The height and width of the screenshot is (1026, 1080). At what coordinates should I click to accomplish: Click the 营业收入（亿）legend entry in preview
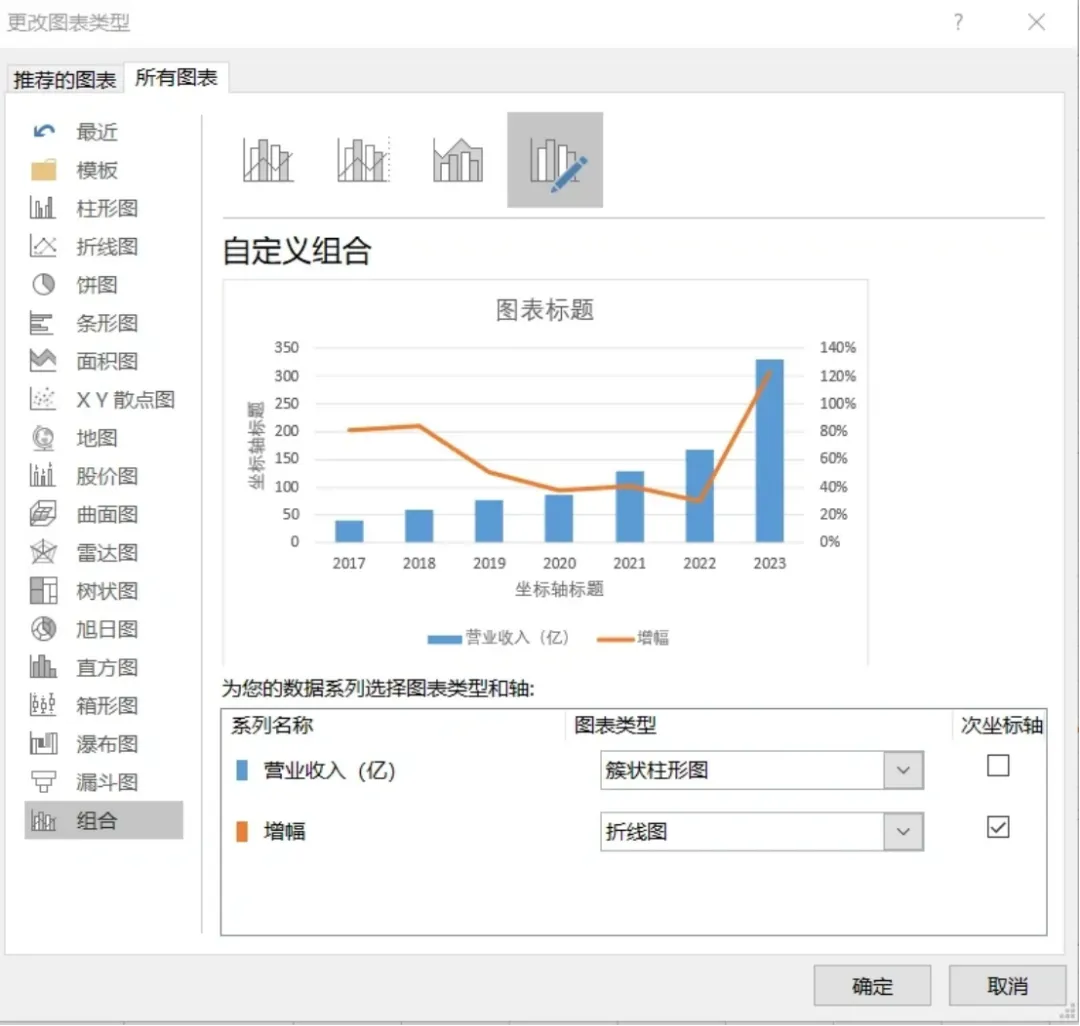point(499,638)
